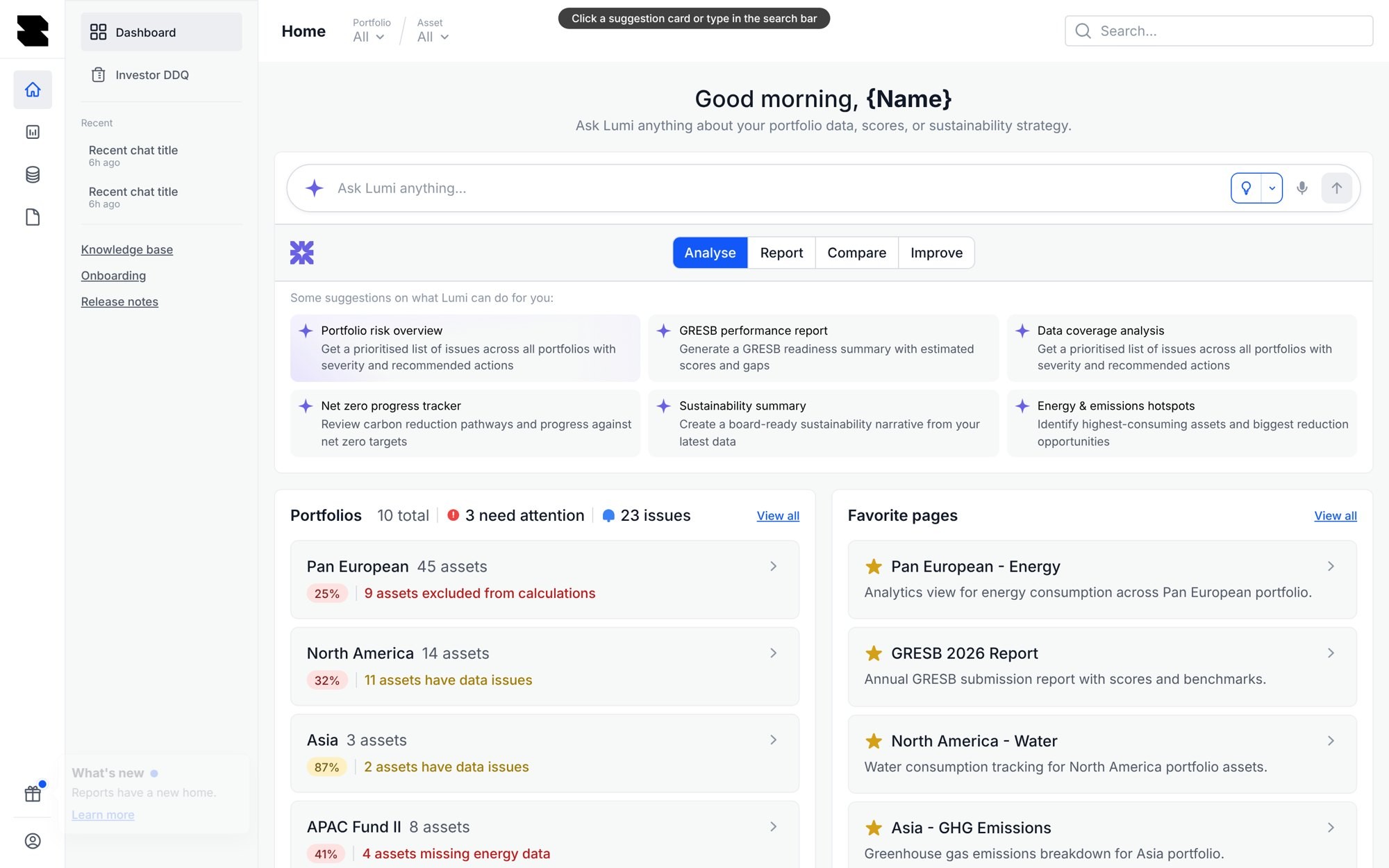Open the Asset All dropdown

pos(433,37)
